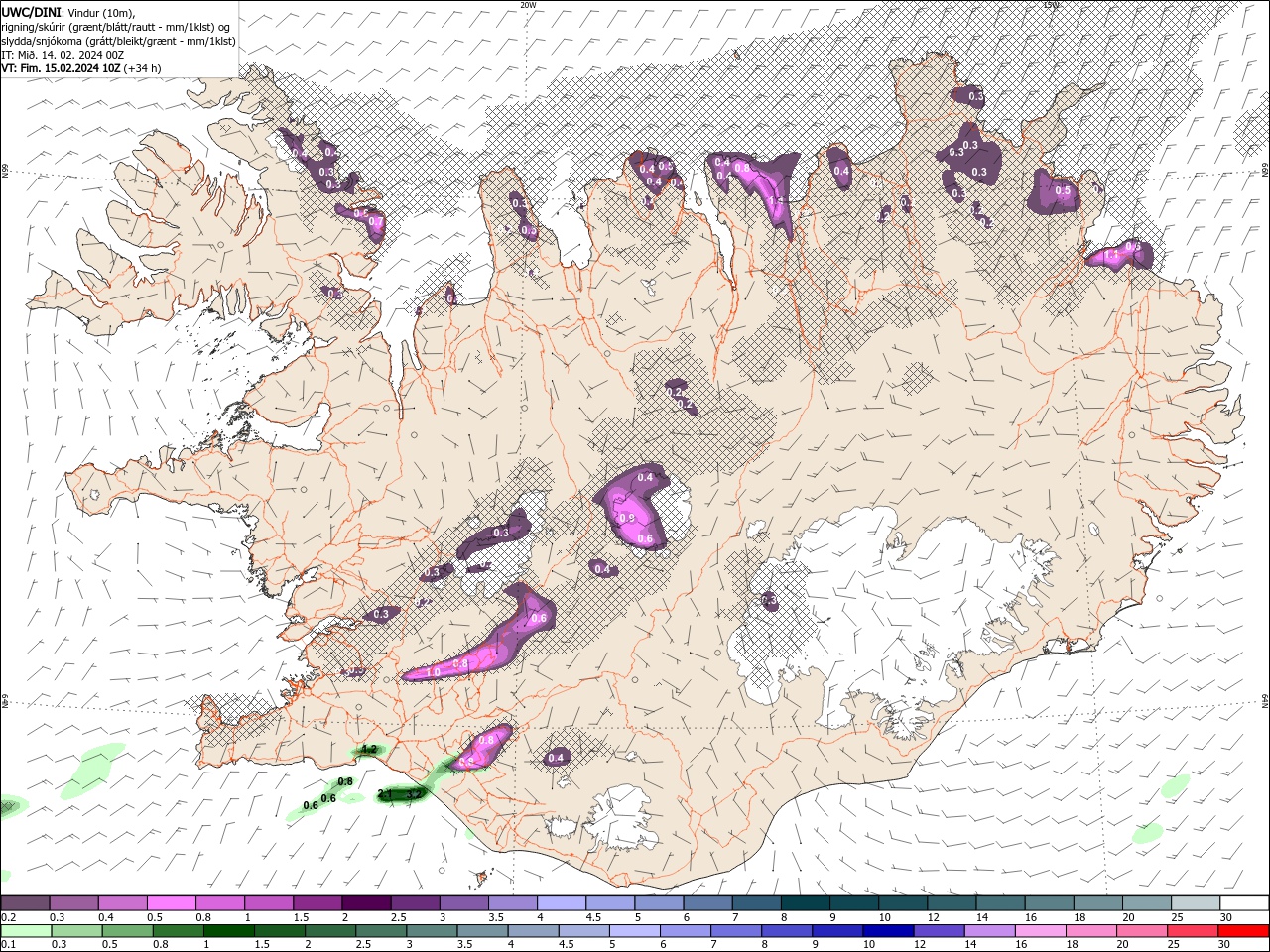Viewport: 1270px width, 952px height.
Task: Click the 'VT: Fim. 15.02.2024 10Z (+34 h)' line
Action: (81, 67)
